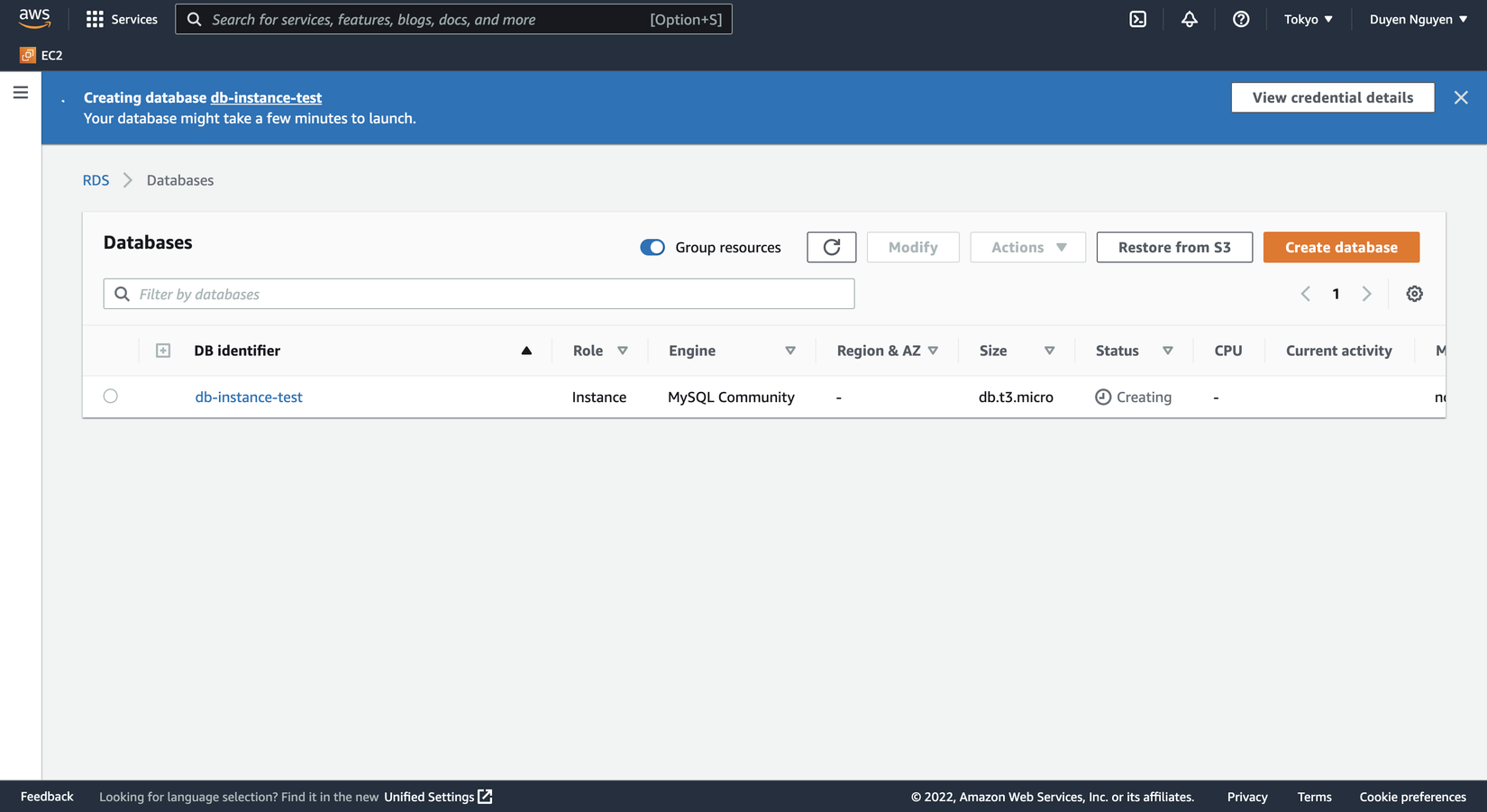Click the Modify button
Image resolution: width=1487 pixels, height=812 pixels.
click(913, 247)
